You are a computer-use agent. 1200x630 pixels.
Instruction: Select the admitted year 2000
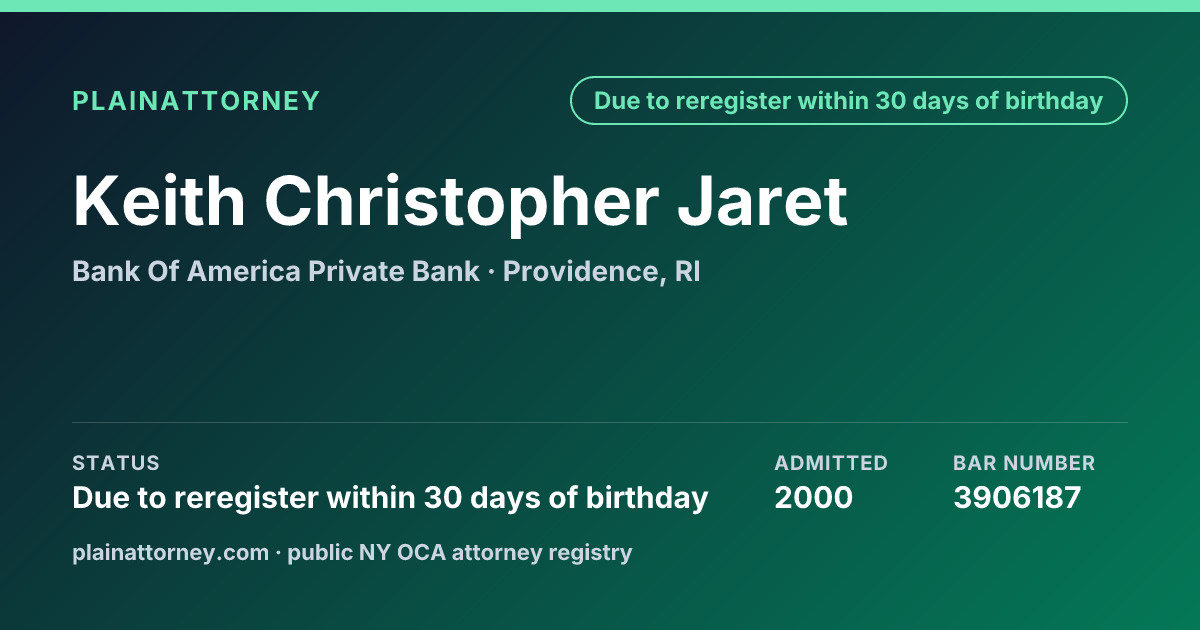tap(813, 498)
